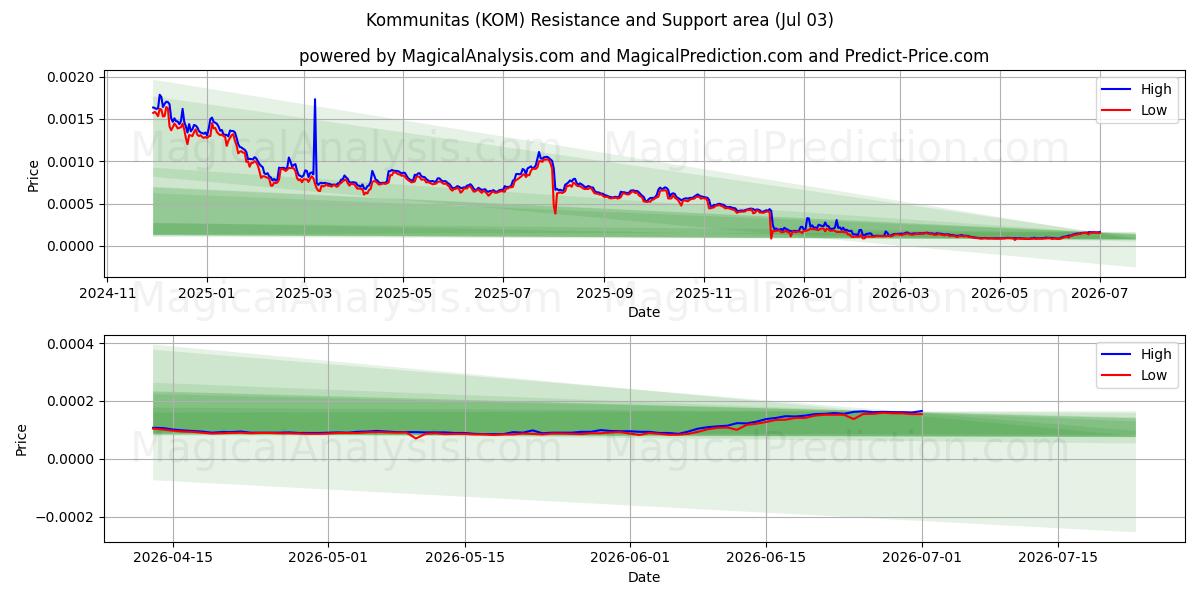This screenshot has width=1200, height=600.
Task: Click the '2026-07' x-axis tick label
Action: pyautogui.click(x=1100, y=293)
